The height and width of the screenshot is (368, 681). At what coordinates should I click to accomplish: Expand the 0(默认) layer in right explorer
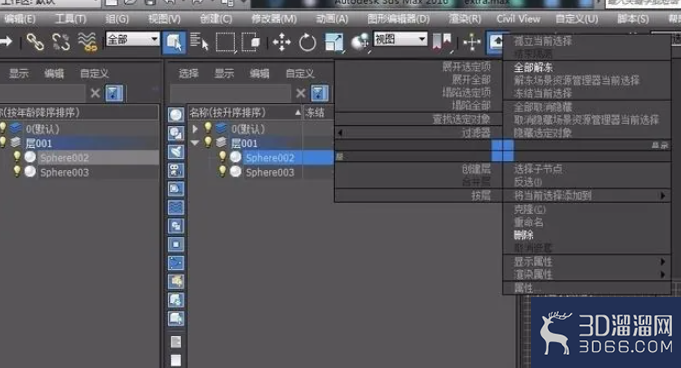pyautogui.click(x=195, y=129)
